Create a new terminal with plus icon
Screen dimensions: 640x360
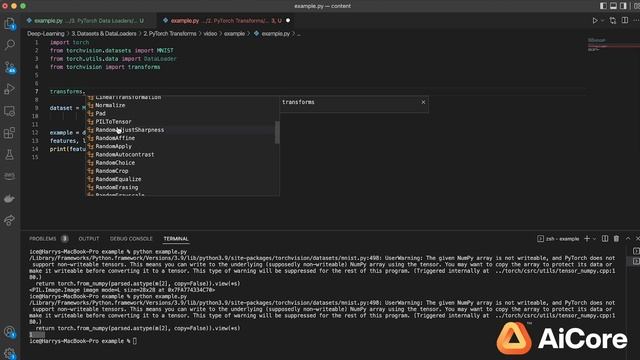tap(587, 239)
